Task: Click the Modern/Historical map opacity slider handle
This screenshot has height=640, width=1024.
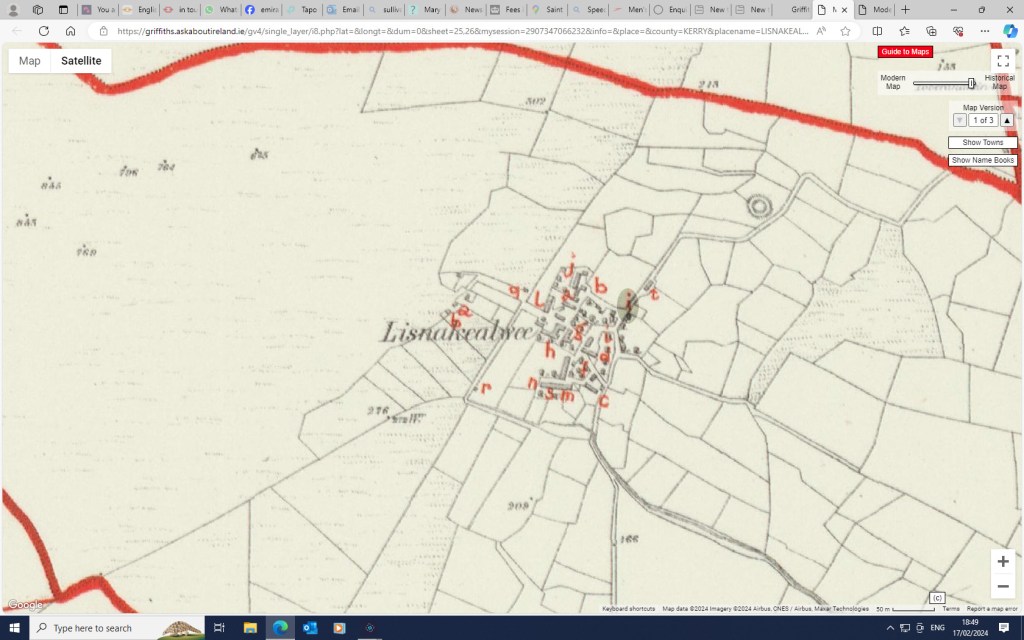Action: pyautogui.click(x=971, y=83)
